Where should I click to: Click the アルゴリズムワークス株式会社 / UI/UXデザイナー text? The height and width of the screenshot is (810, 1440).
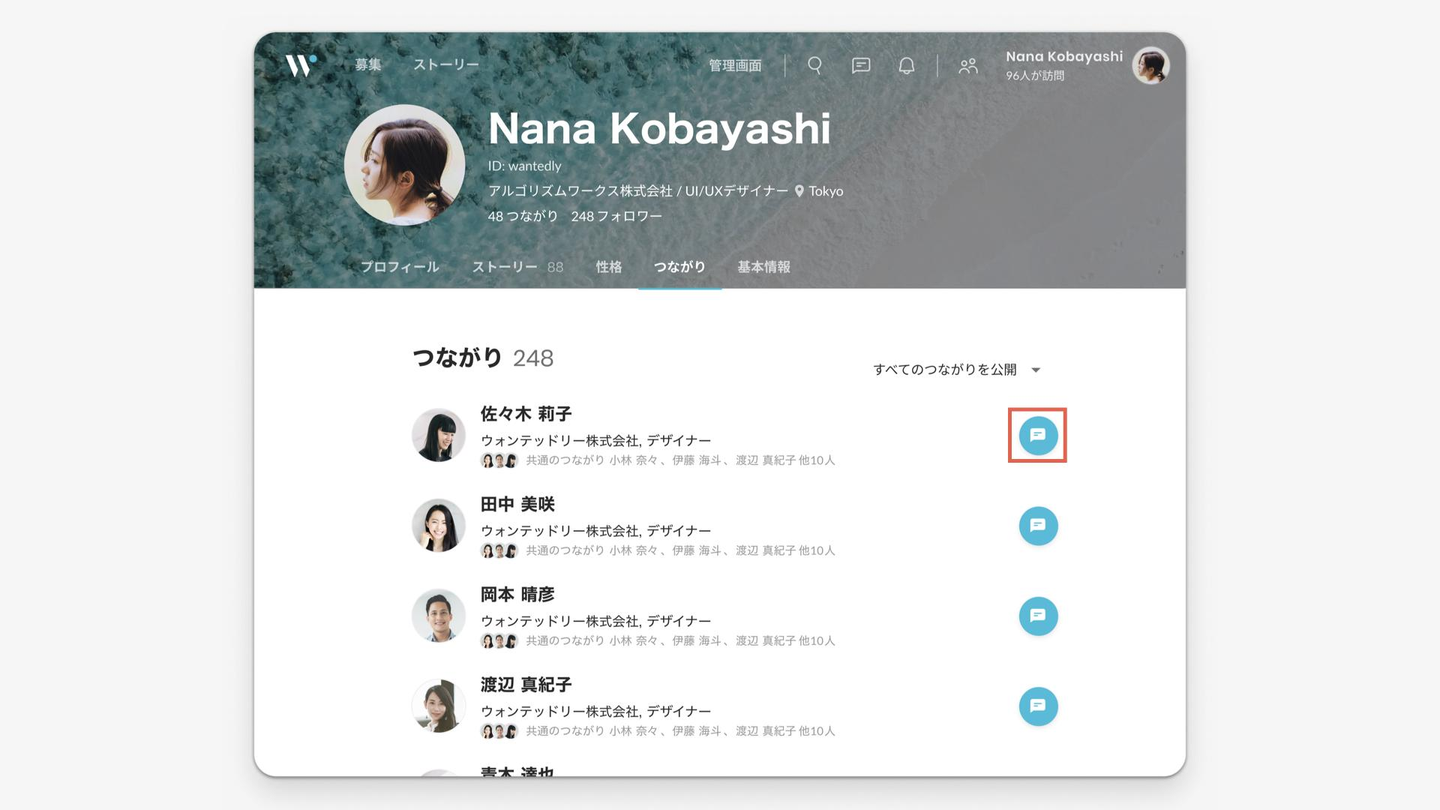click(x=638, y=191)
